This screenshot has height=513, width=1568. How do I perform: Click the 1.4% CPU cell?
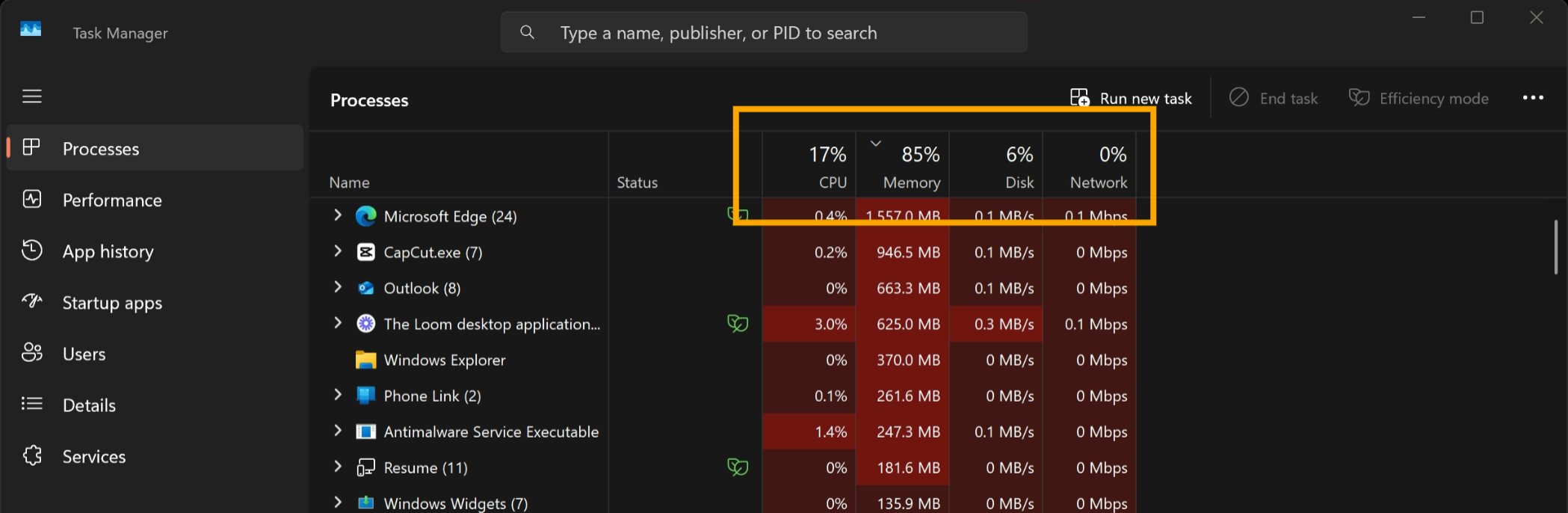point(809,431)
